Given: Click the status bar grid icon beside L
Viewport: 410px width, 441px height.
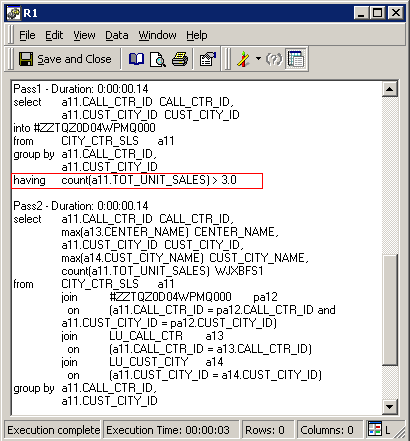Looking at the screenshot, I should coord(375,430).
